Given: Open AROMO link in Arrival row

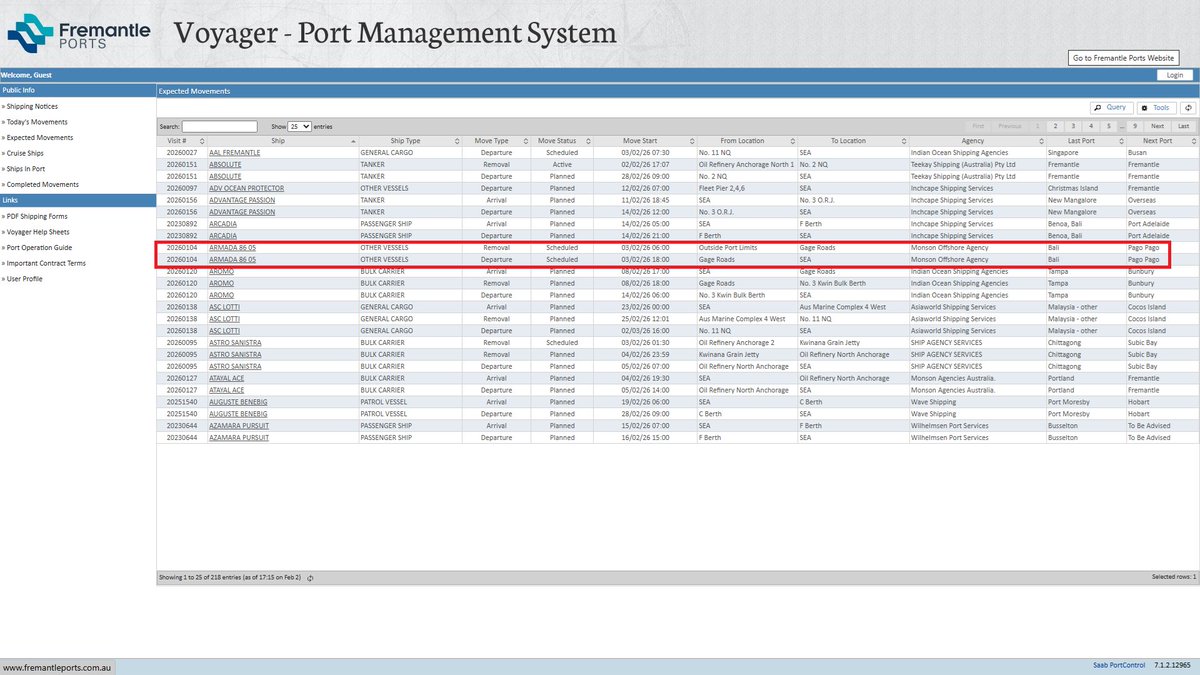Looking at the screenshot, I should 222,271.
